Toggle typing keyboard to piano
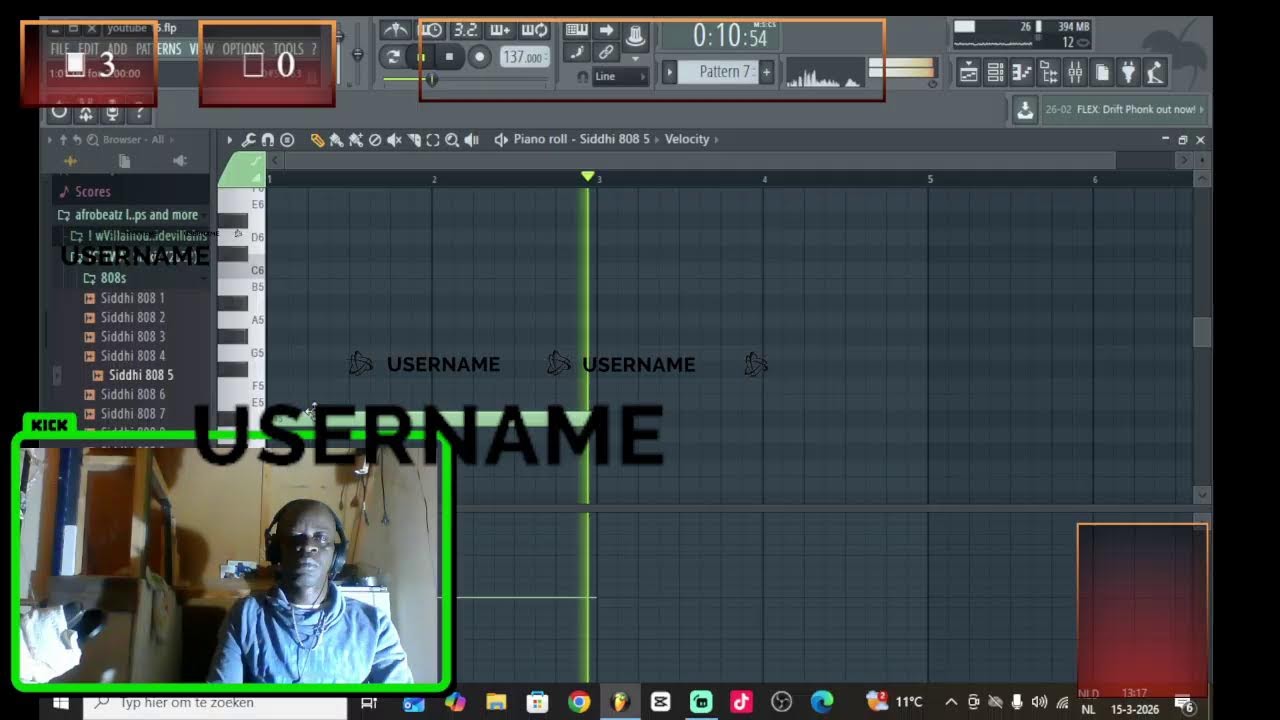 [577, 30]
